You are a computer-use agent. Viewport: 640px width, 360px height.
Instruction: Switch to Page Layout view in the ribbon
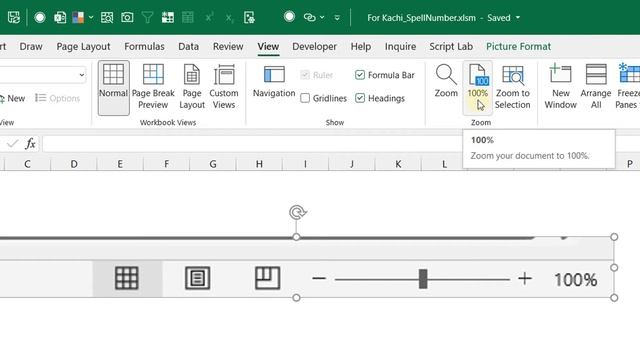click(192, 87)
